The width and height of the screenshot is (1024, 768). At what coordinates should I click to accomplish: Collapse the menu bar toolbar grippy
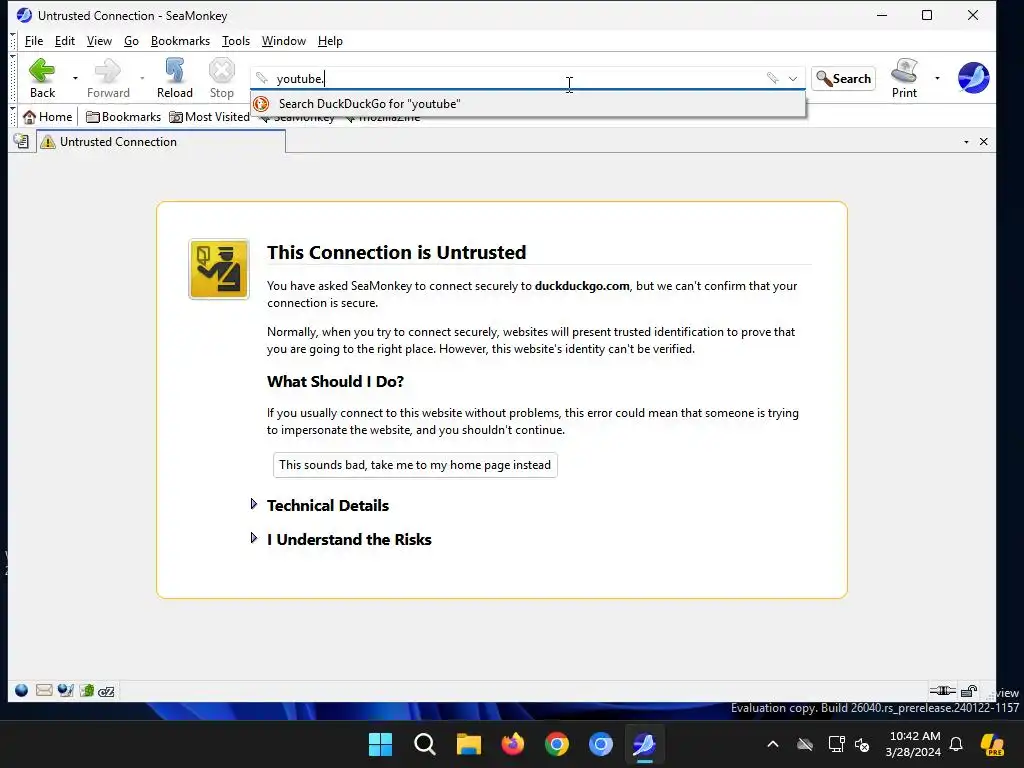13,40
